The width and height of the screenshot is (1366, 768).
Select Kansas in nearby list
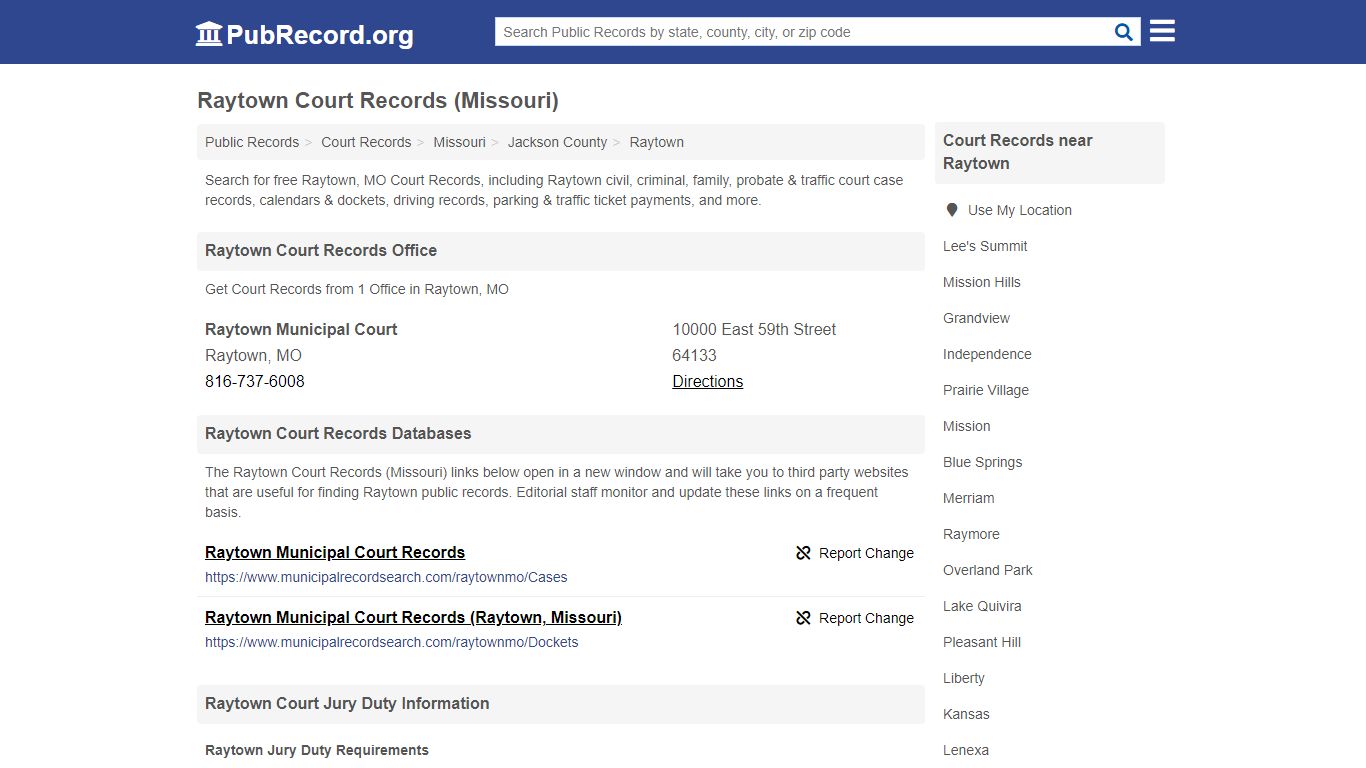[x=966, y=714]
